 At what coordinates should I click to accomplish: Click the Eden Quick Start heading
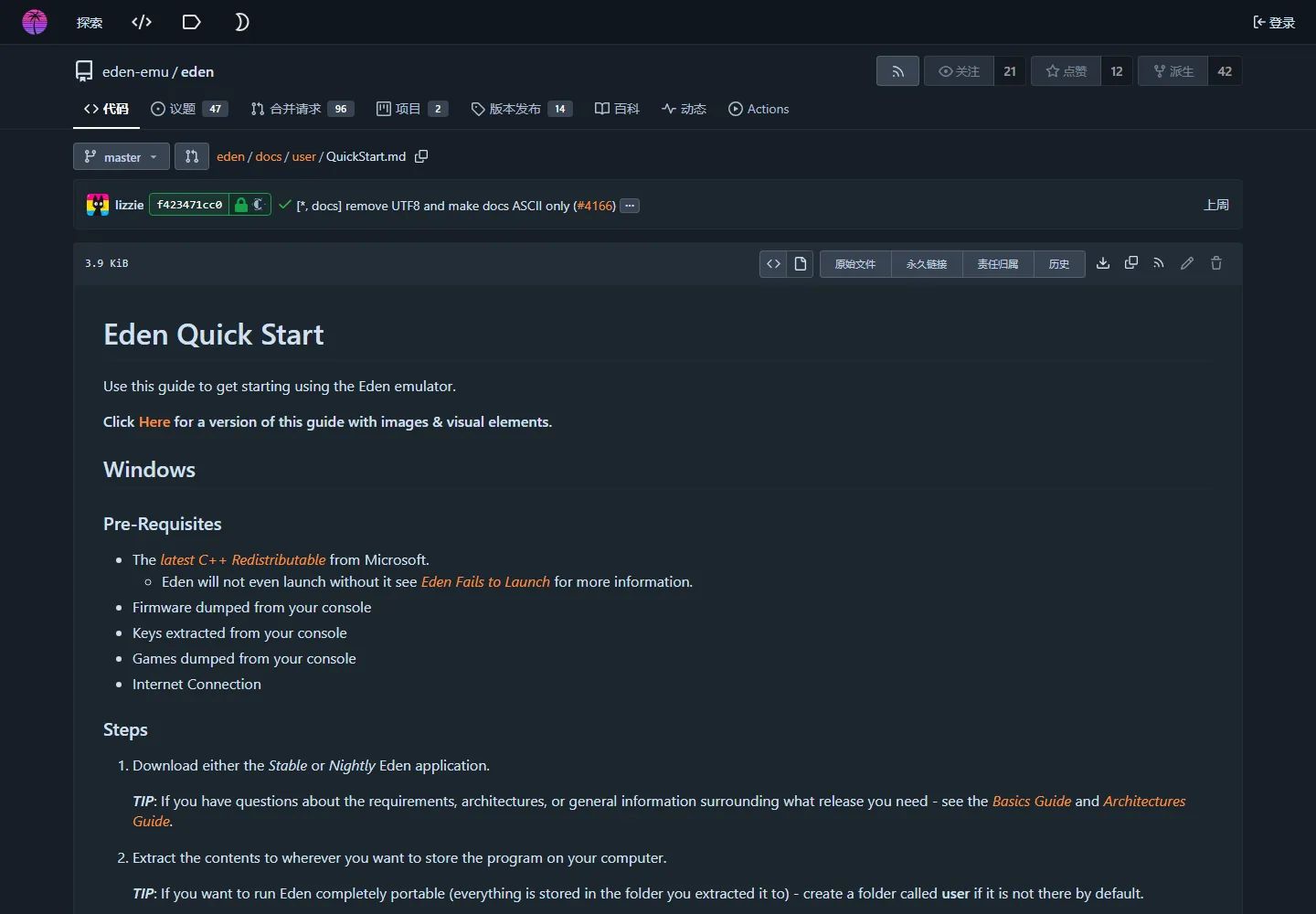point(214,335)
